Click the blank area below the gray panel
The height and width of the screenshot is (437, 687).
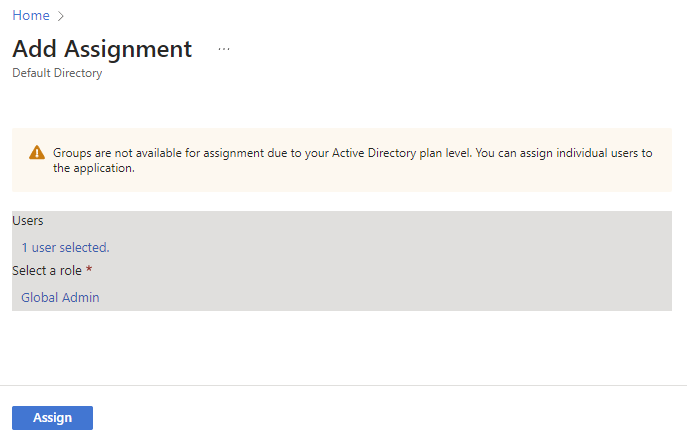pos(340,346)
